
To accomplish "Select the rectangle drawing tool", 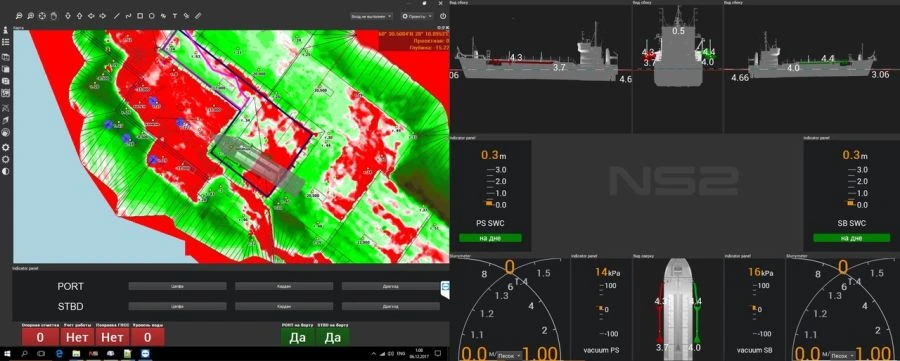I will coord(140,15).
